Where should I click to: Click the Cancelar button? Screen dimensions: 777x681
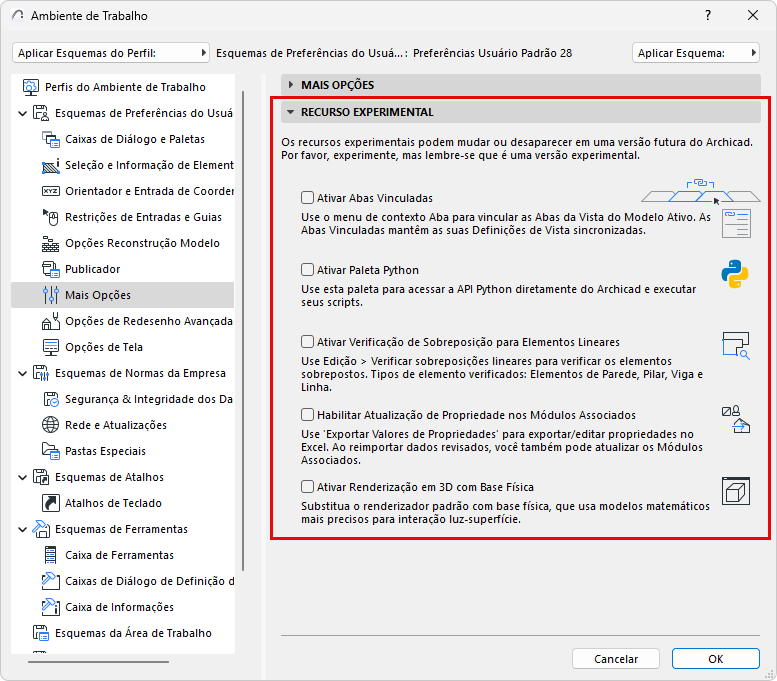pyautogui.click(x=616, y=659)
